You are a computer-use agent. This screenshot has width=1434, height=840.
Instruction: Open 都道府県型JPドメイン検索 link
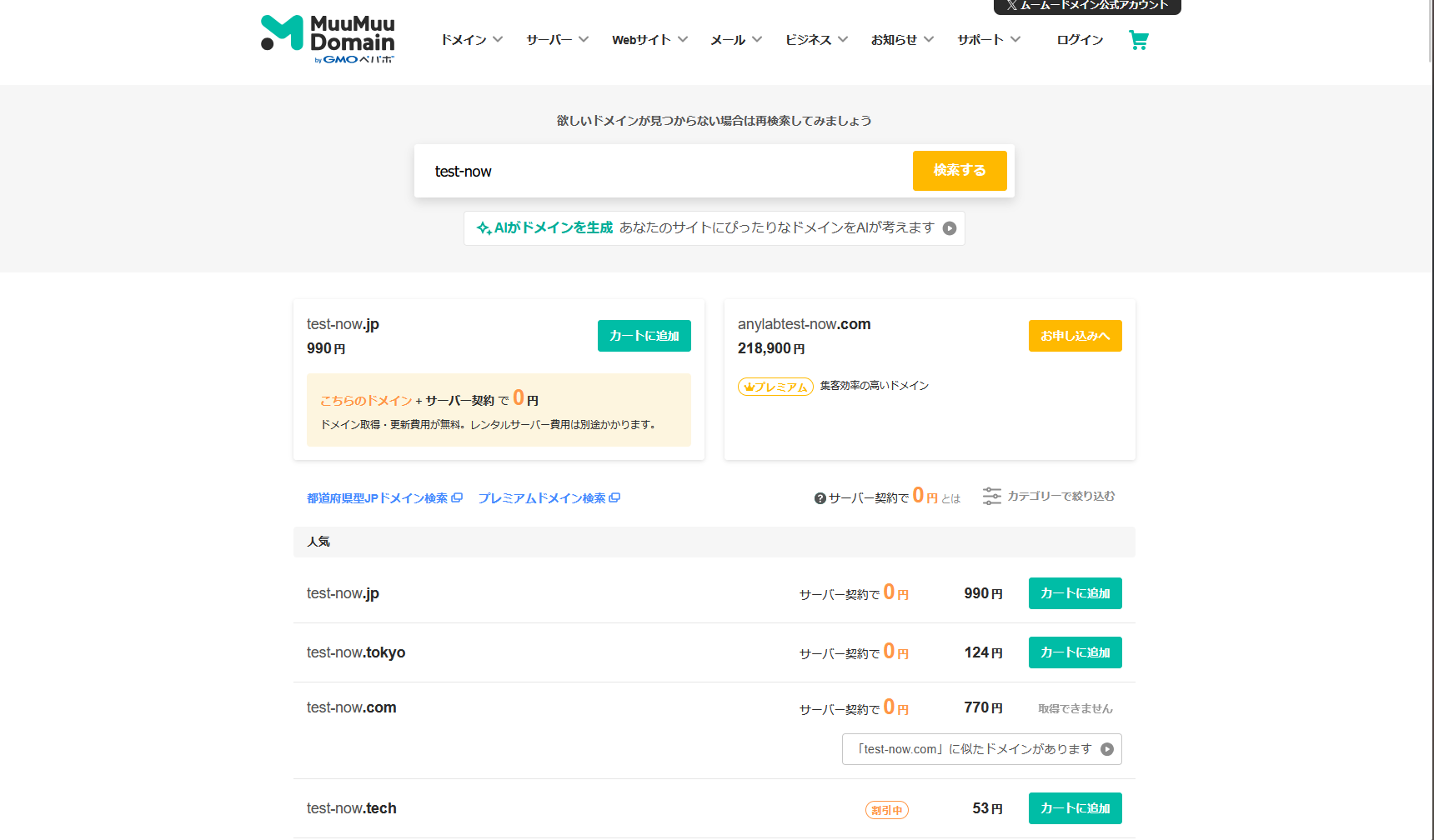click(384, 498)
